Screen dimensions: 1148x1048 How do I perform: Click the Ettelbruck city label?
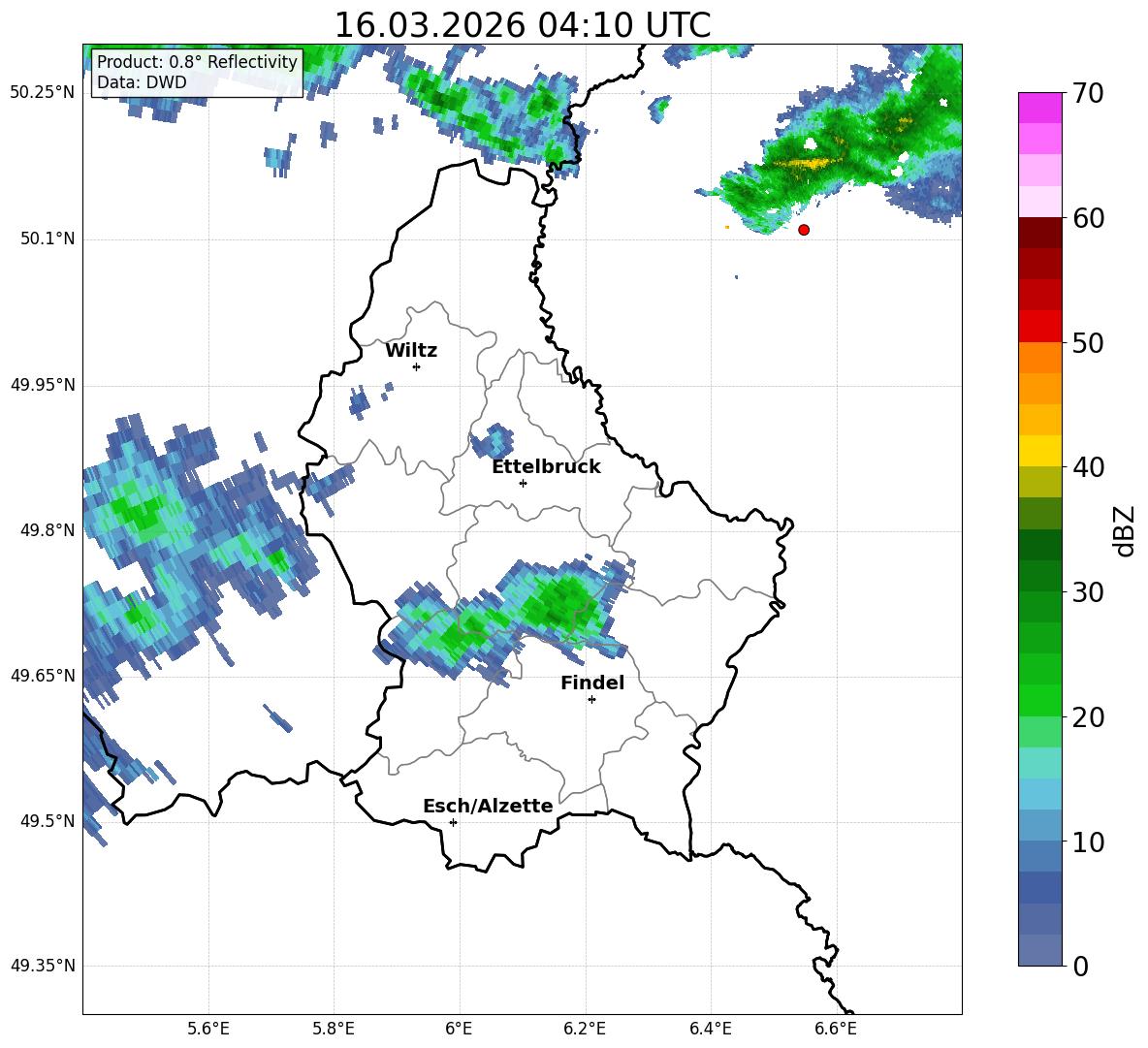(x=546, y=467)
